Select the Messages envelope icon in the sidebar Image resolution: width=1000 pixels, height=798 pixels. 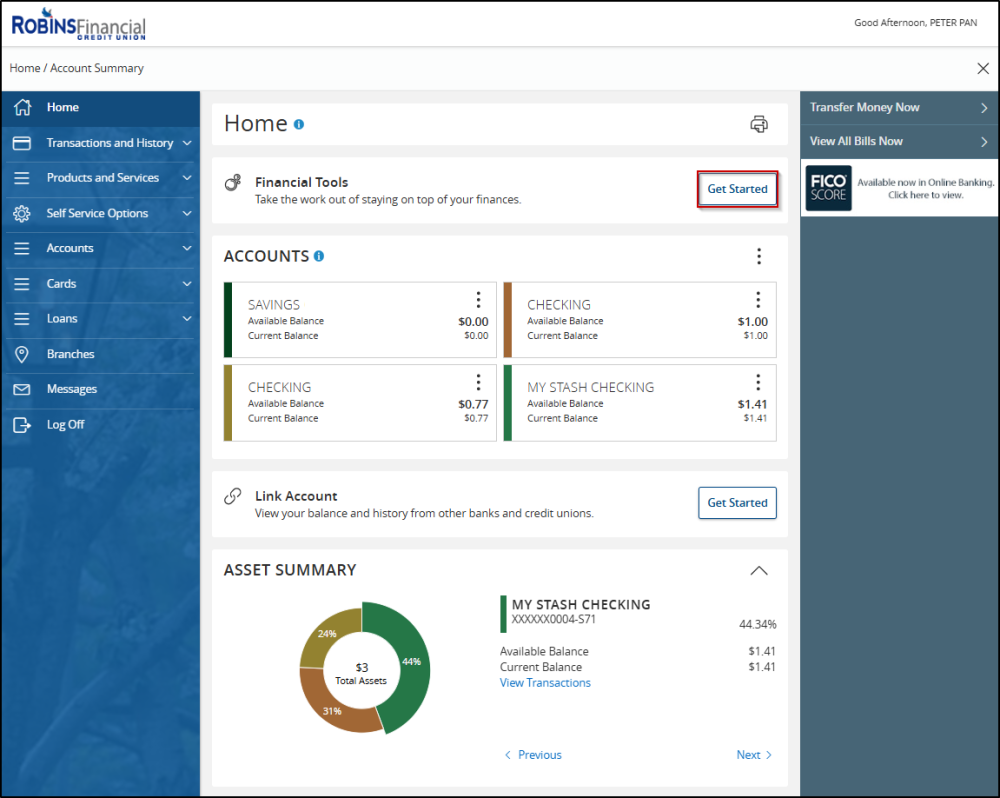(x=22, y=389)
